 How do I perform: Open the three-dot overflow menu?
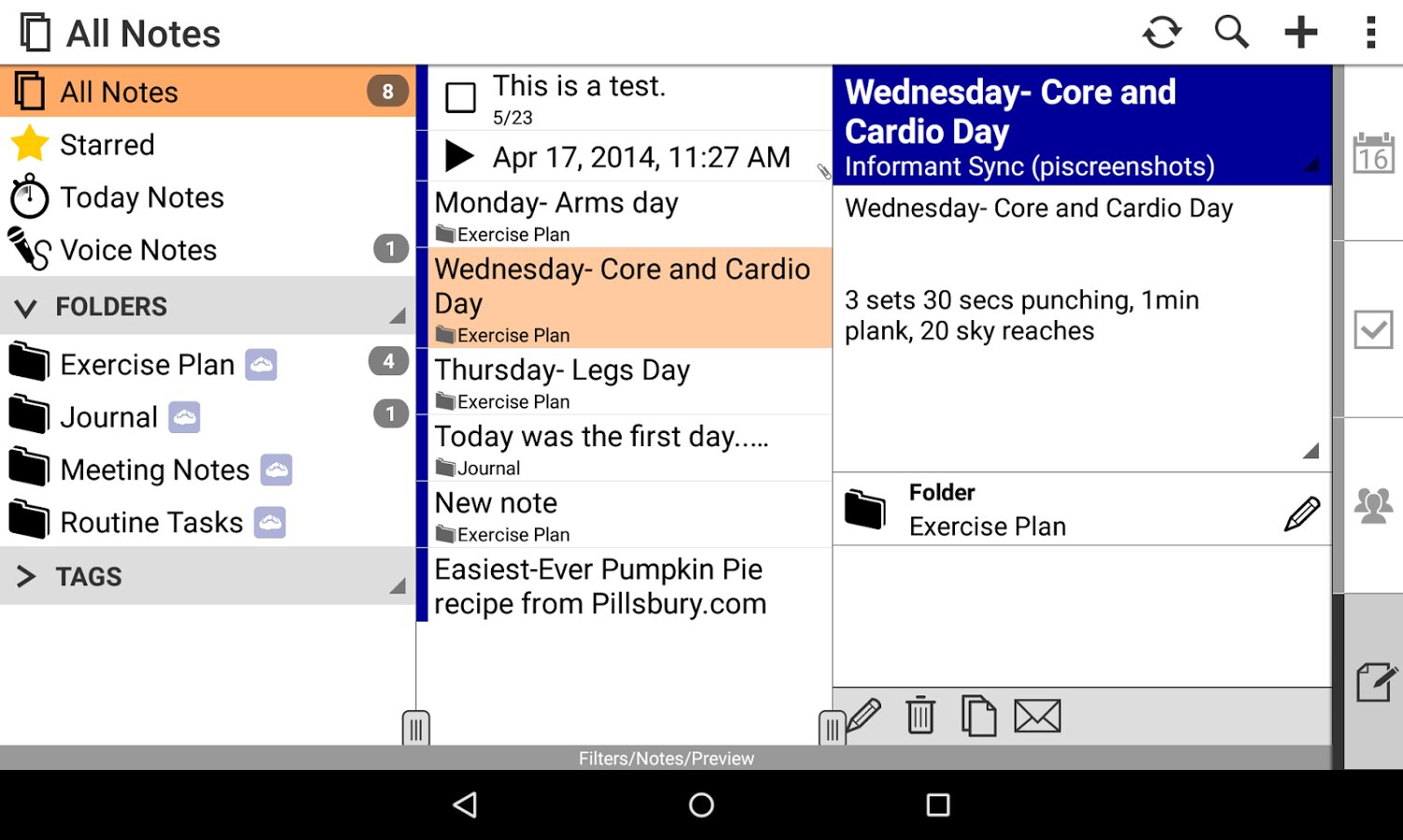point(1369,33)
